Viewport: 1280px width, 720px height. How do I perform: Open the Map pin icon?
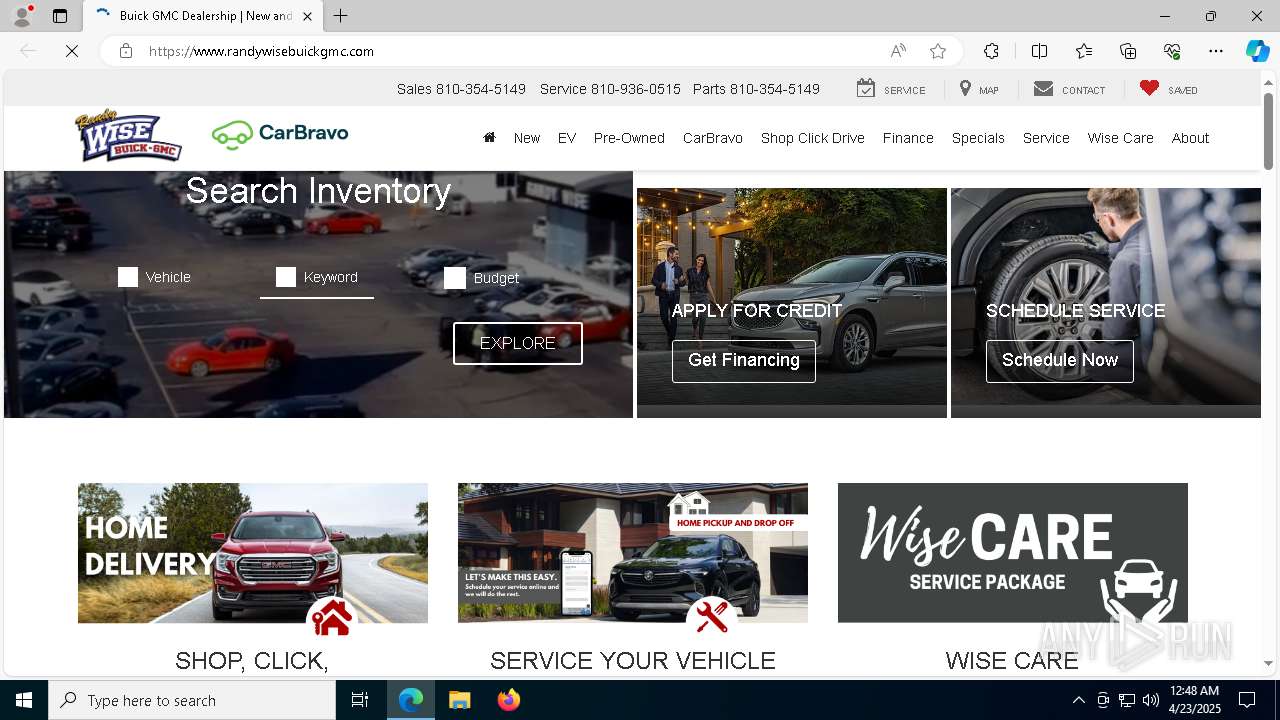965,89
